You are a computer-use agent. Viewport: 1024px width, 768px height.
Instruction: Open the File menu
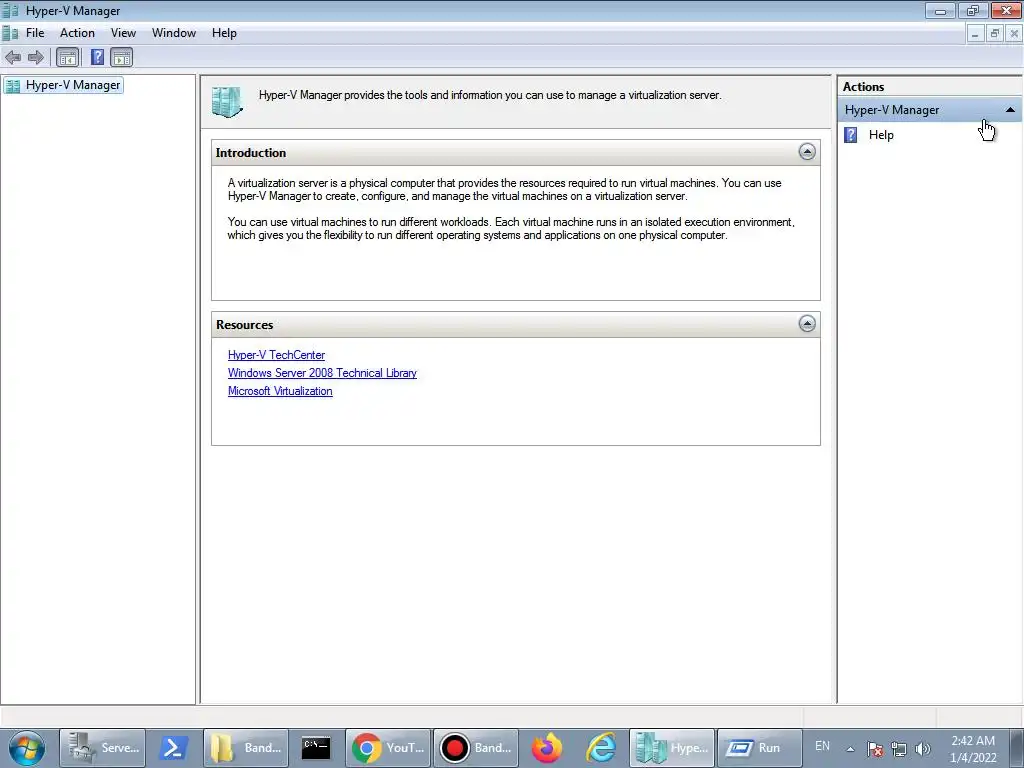pyautogui.click(x=35, y=33)
